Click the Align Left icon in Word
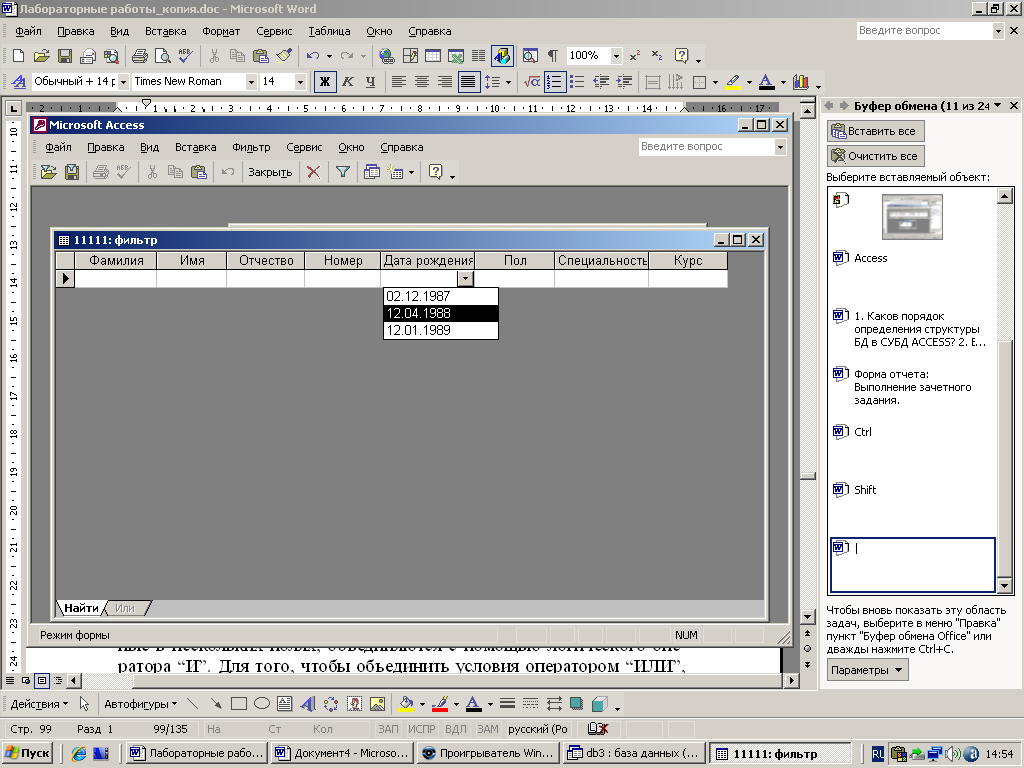 point(398,82)
